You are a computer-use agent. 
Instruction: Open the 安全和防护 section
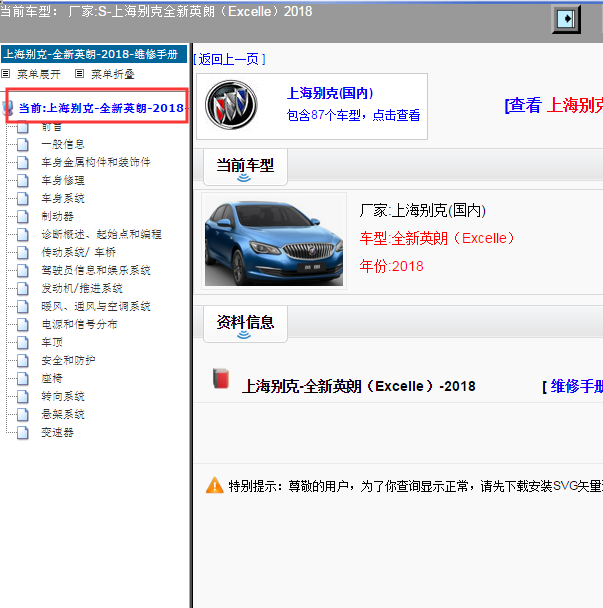click(x=68, y=361)
